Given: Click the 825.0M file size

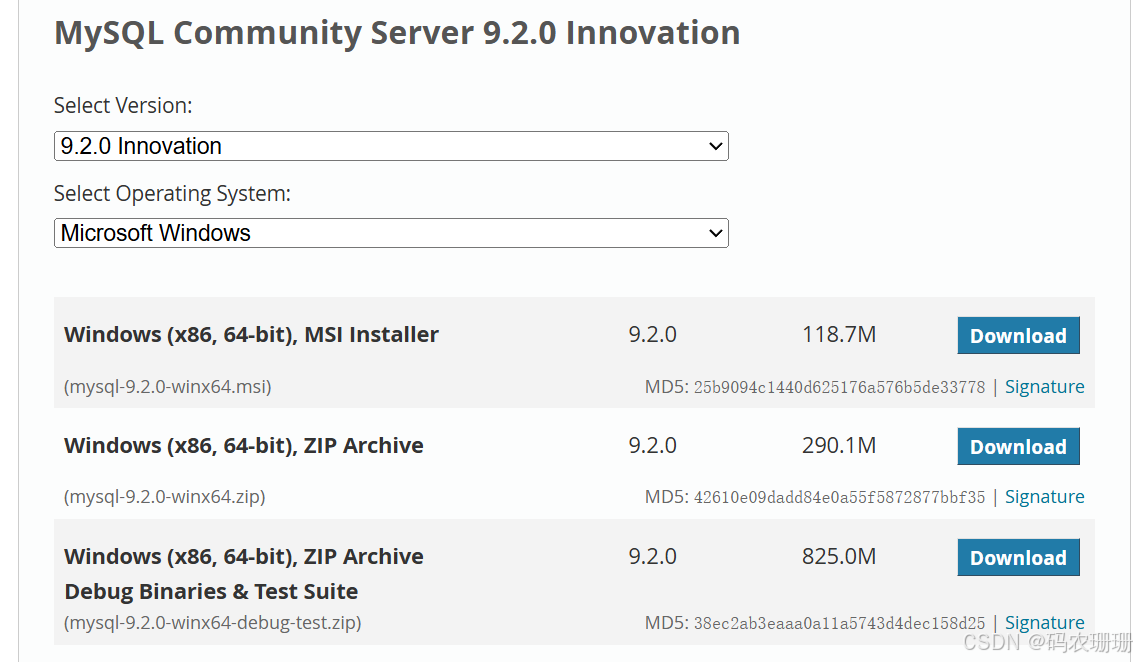Looking at the screenshot, I should point(839,556).
